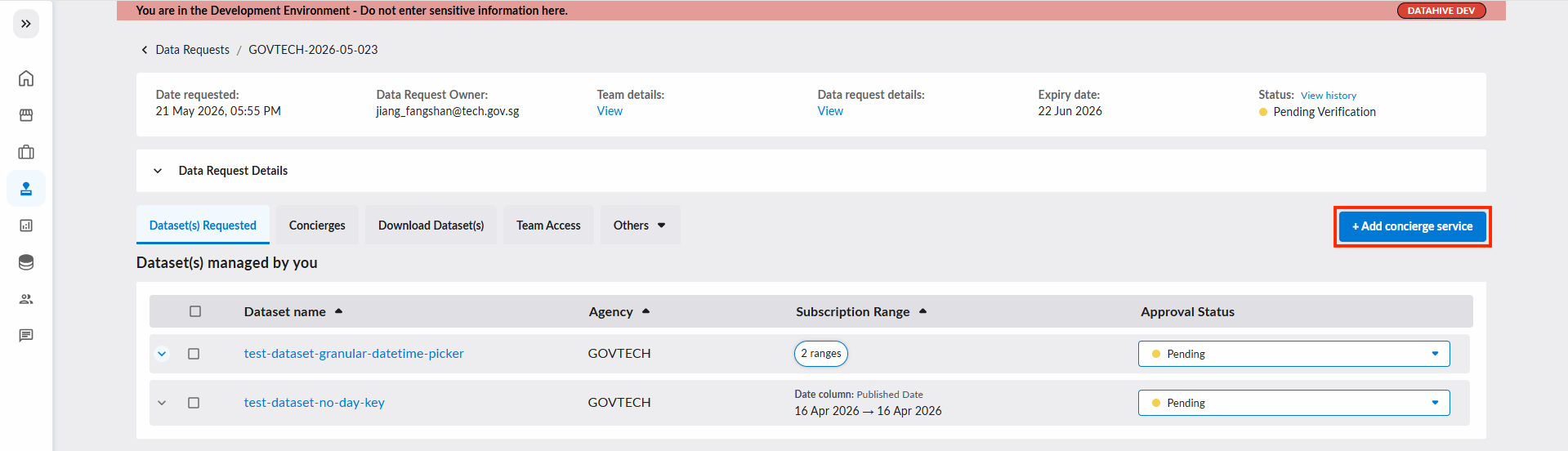Open approval status dropdown for no-day-key
This screenshot has height=451, width=1568.
[x=1293, y=403]
